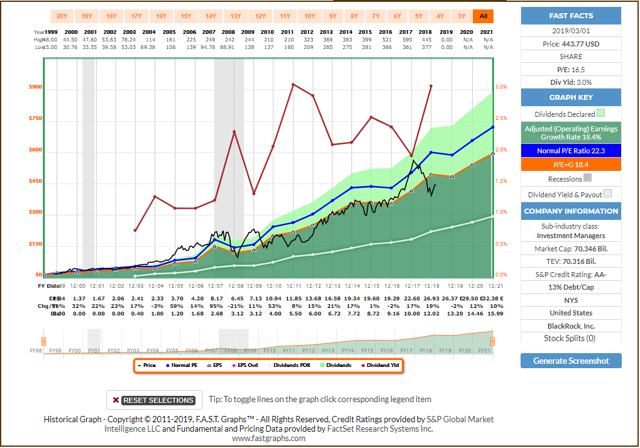Open the www.fastgraphs.com link
Screen dimensions: 640x448
point(269,438)
